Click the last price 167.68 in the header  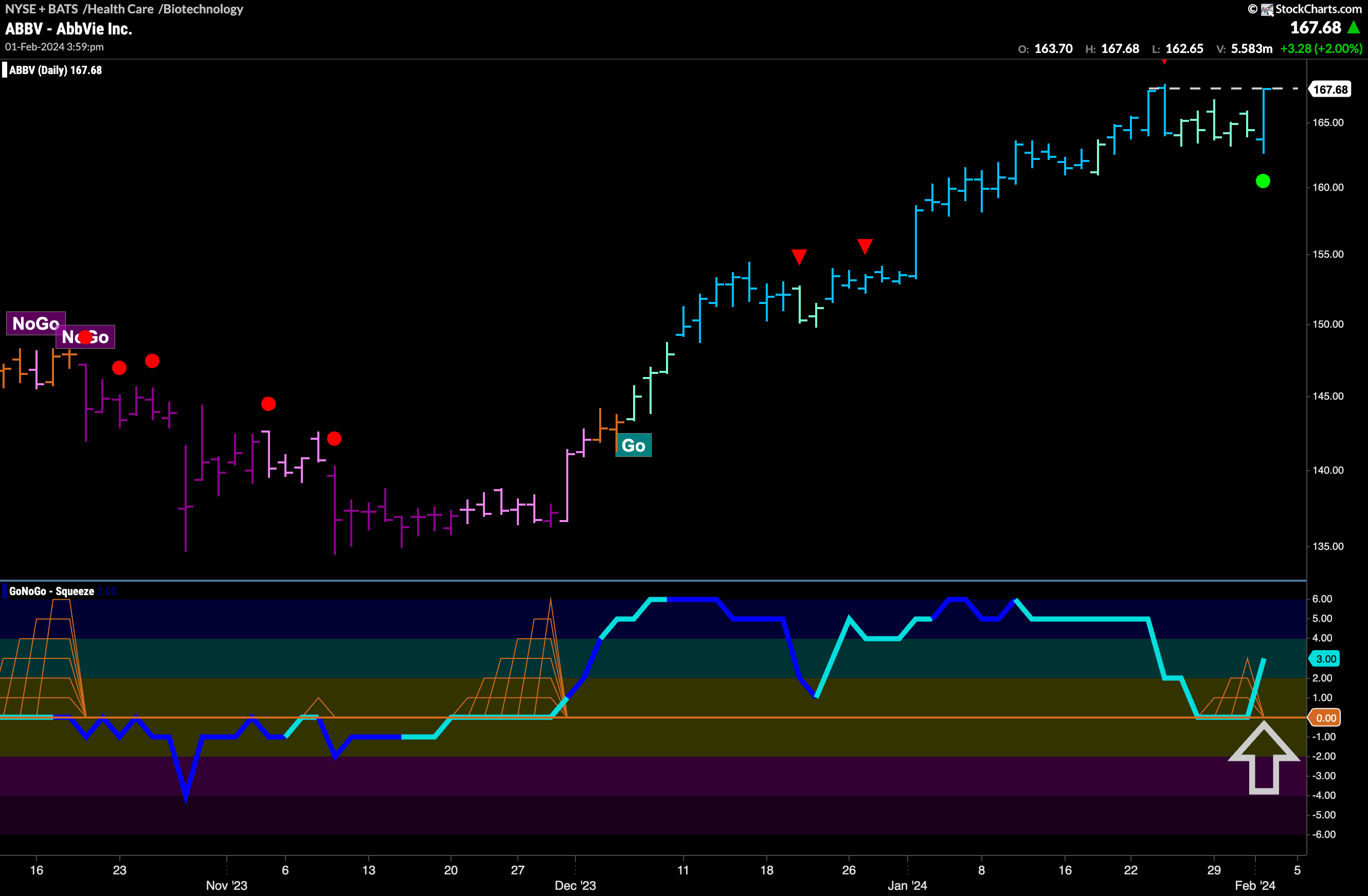tap(1316, 28)
